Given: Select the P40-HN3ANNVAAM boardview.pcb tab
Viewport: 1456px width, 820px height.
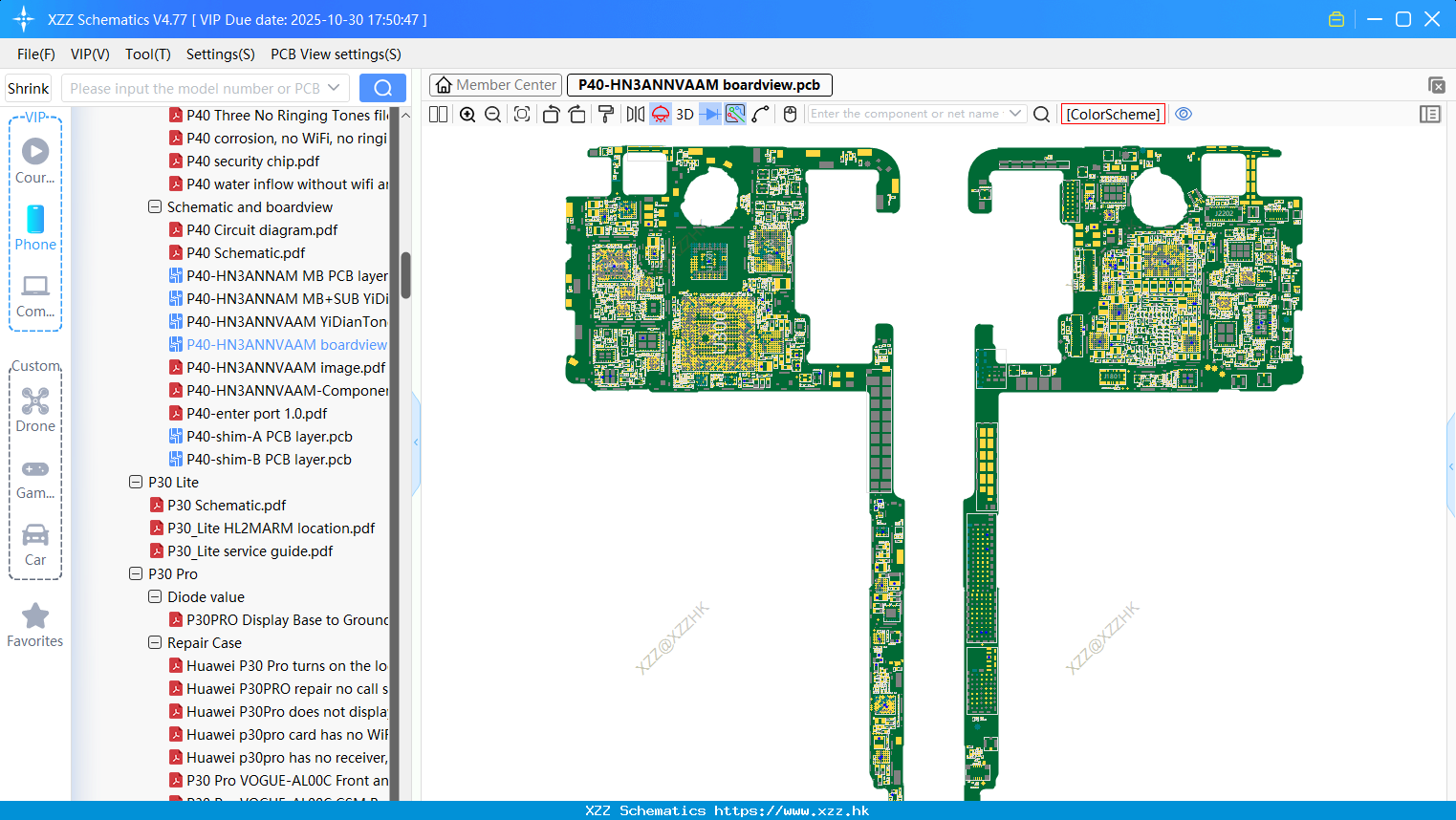Looking at the screenshot, I should 700,85.
